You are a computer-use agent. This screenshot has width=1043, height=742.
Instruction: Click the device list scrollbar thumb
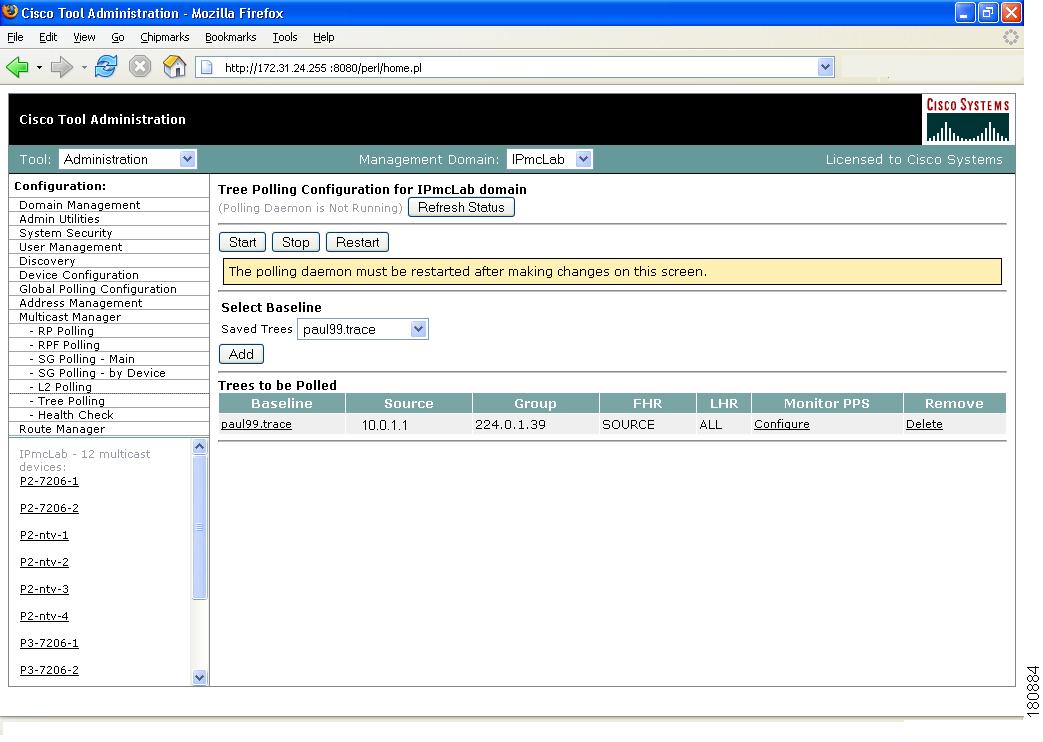pyautogui.click(x=200, y=527)
